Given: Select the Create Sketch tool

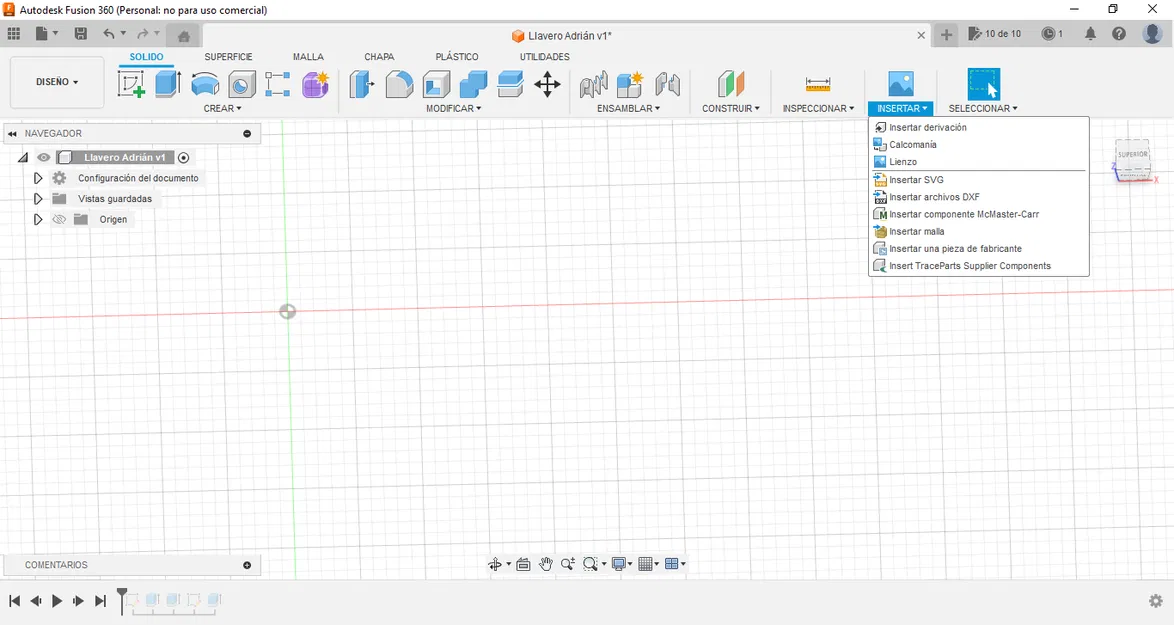Looking at the screenshot, I should pos(131,84).
